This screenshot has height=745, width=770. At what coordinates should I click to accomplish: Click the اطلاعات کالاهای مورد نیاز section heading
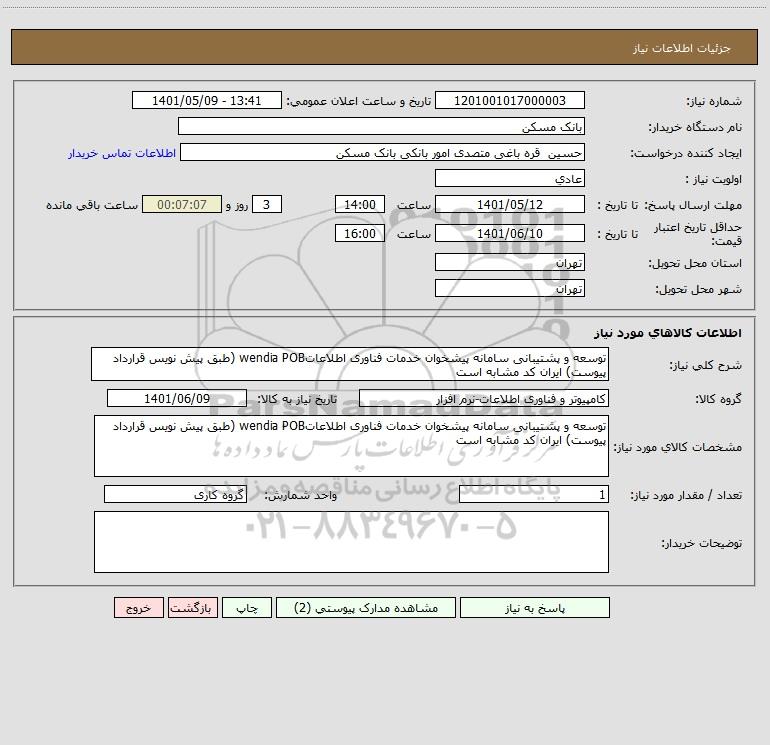(x=668, y=333)
